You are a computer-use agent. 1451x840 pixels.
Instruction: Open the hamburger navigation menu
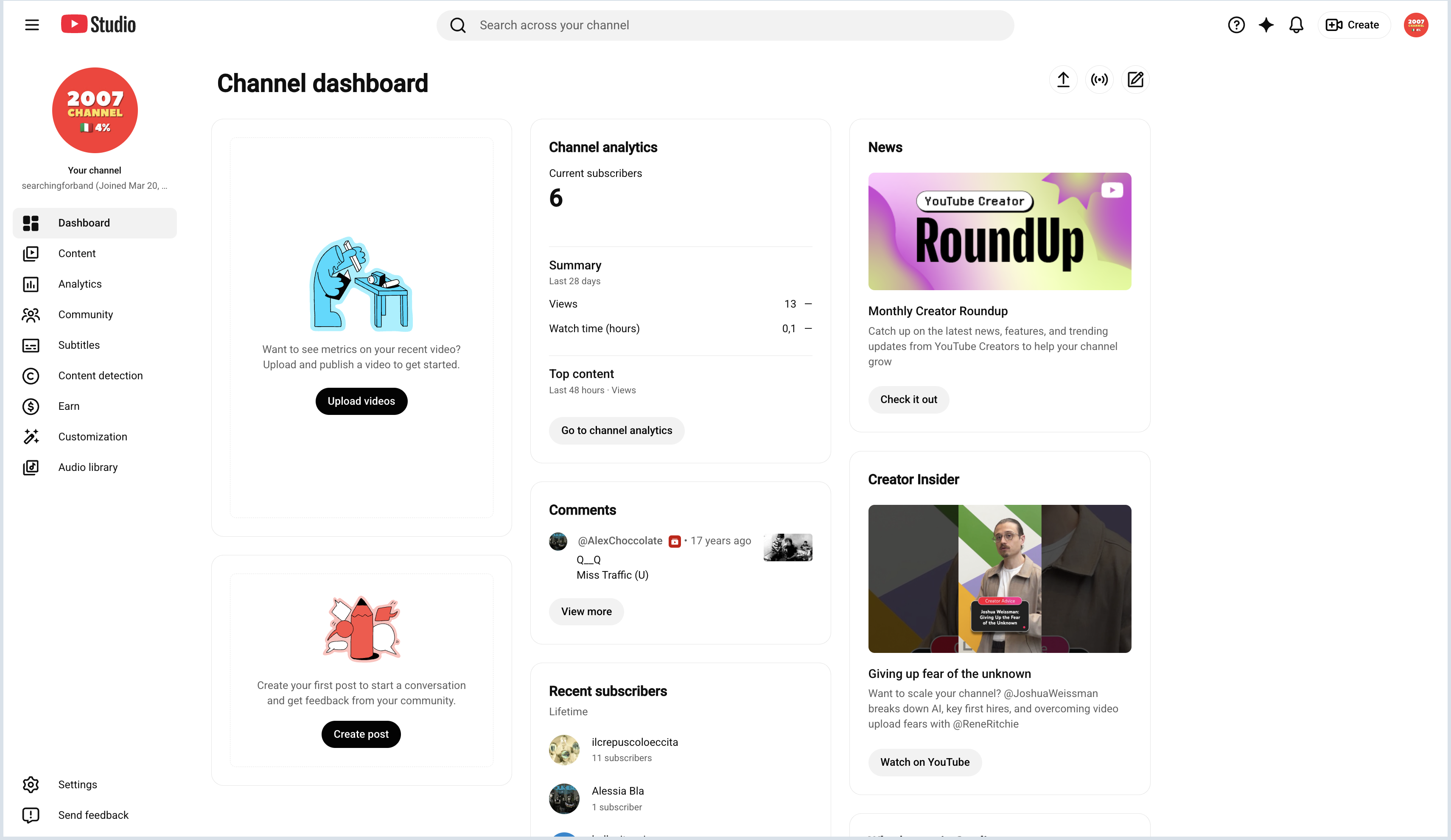32,25
